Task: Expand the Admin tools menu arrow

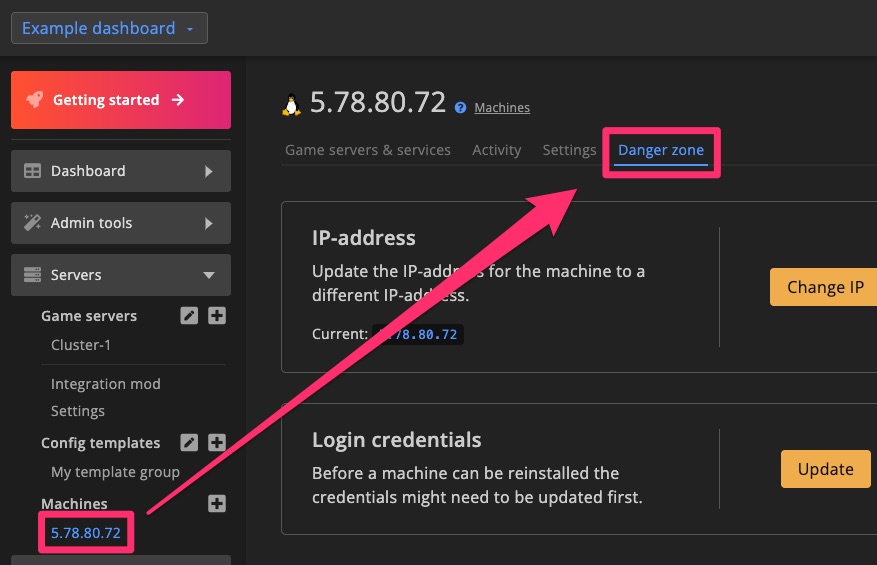Action: coord(208,223)
